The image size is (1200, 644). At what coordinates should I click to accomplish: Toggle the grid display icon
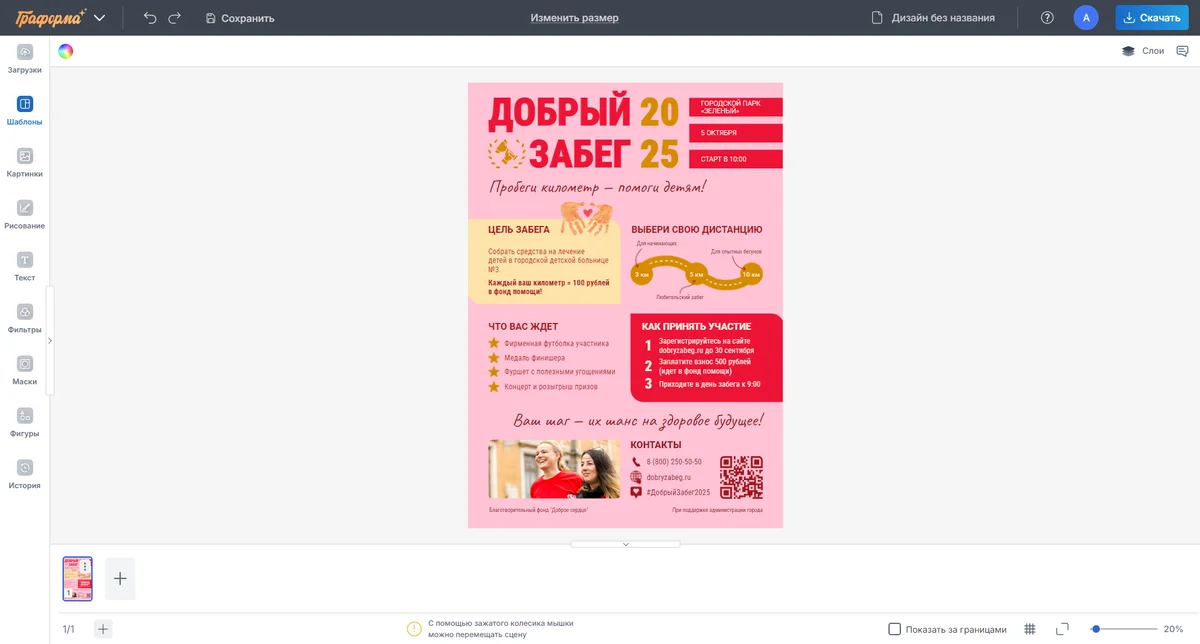(1030, 629)
